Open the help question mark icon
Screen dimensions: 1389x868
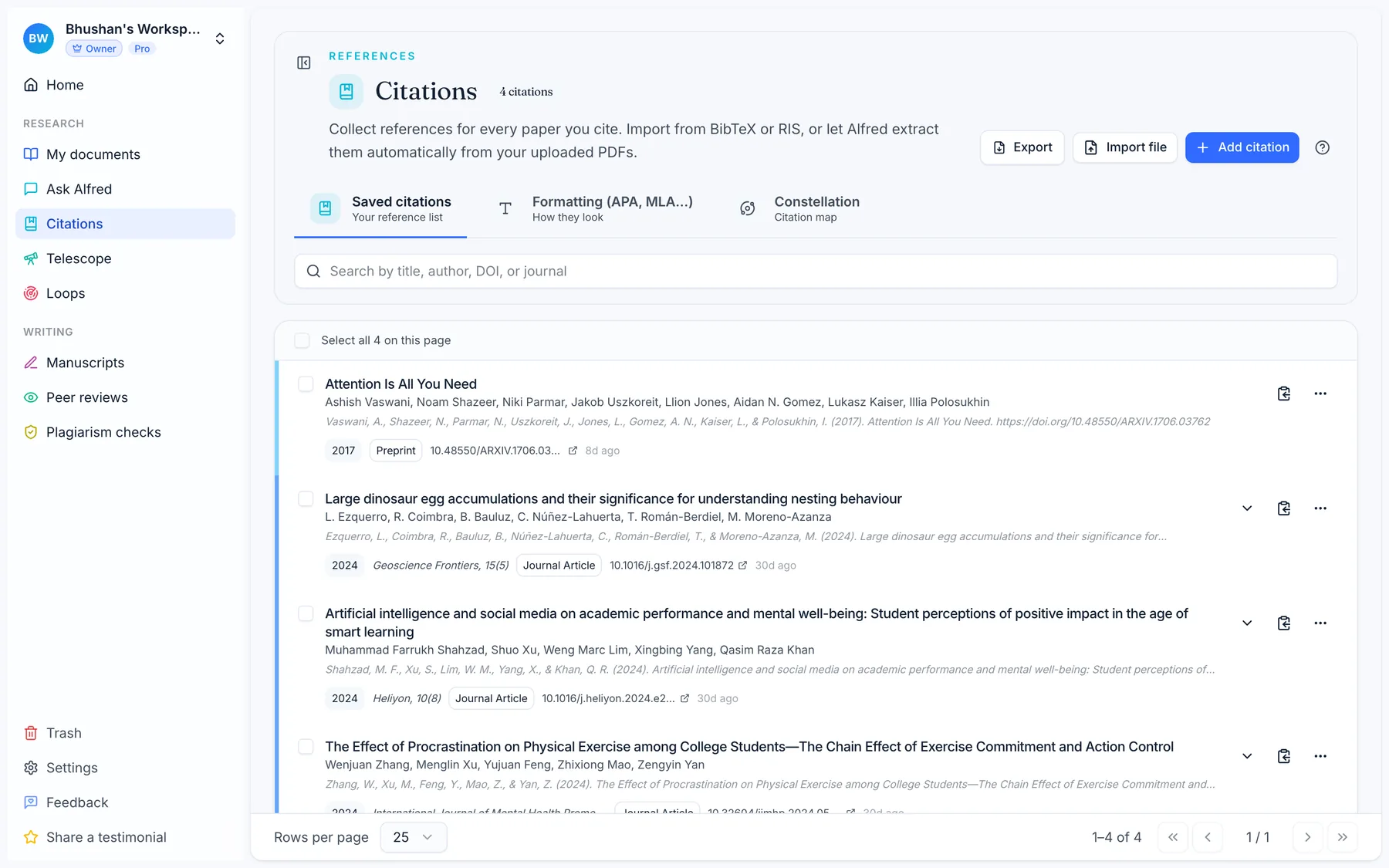1322,147
